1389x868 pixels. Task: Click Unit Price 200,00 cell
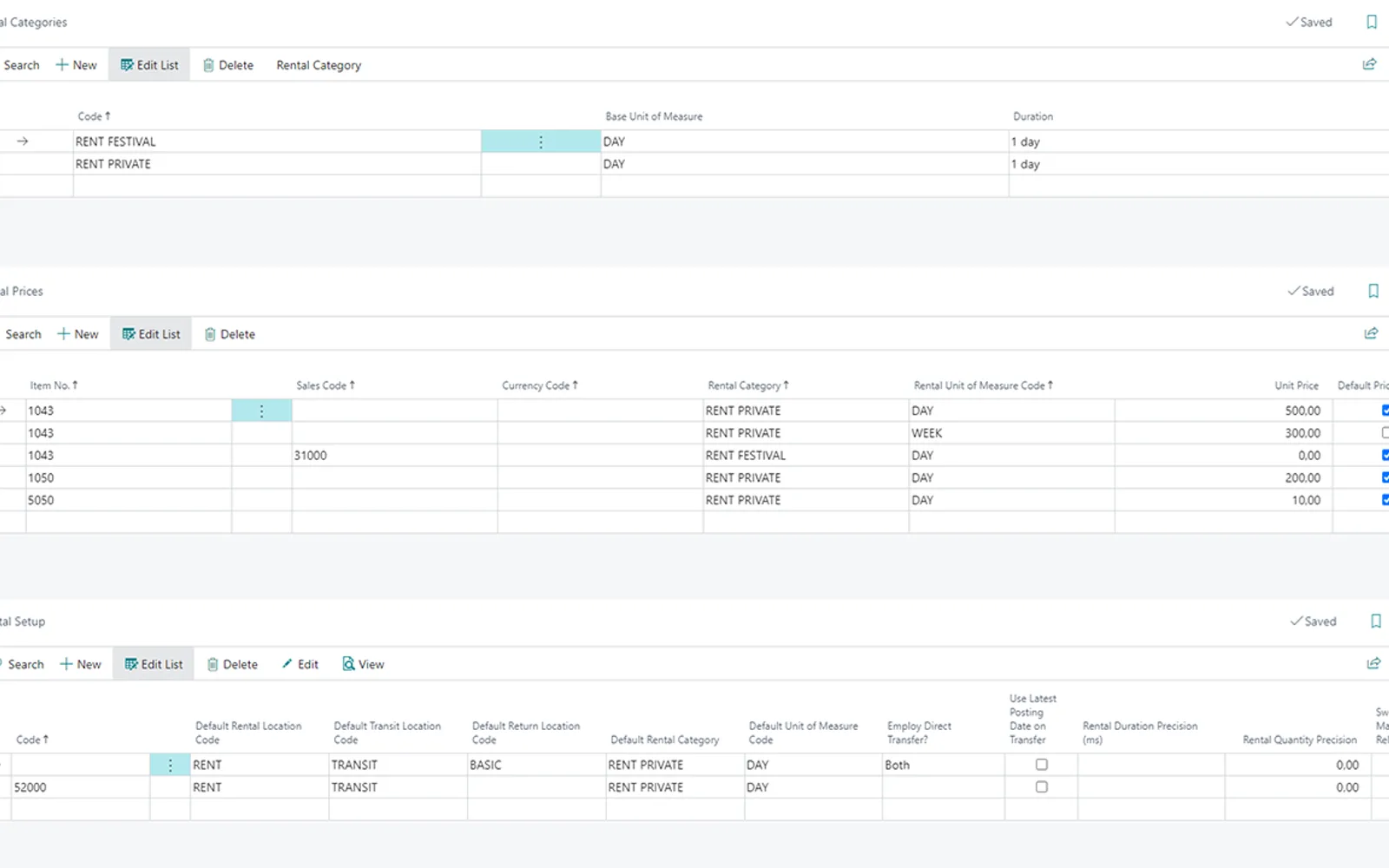(1223, 478)
